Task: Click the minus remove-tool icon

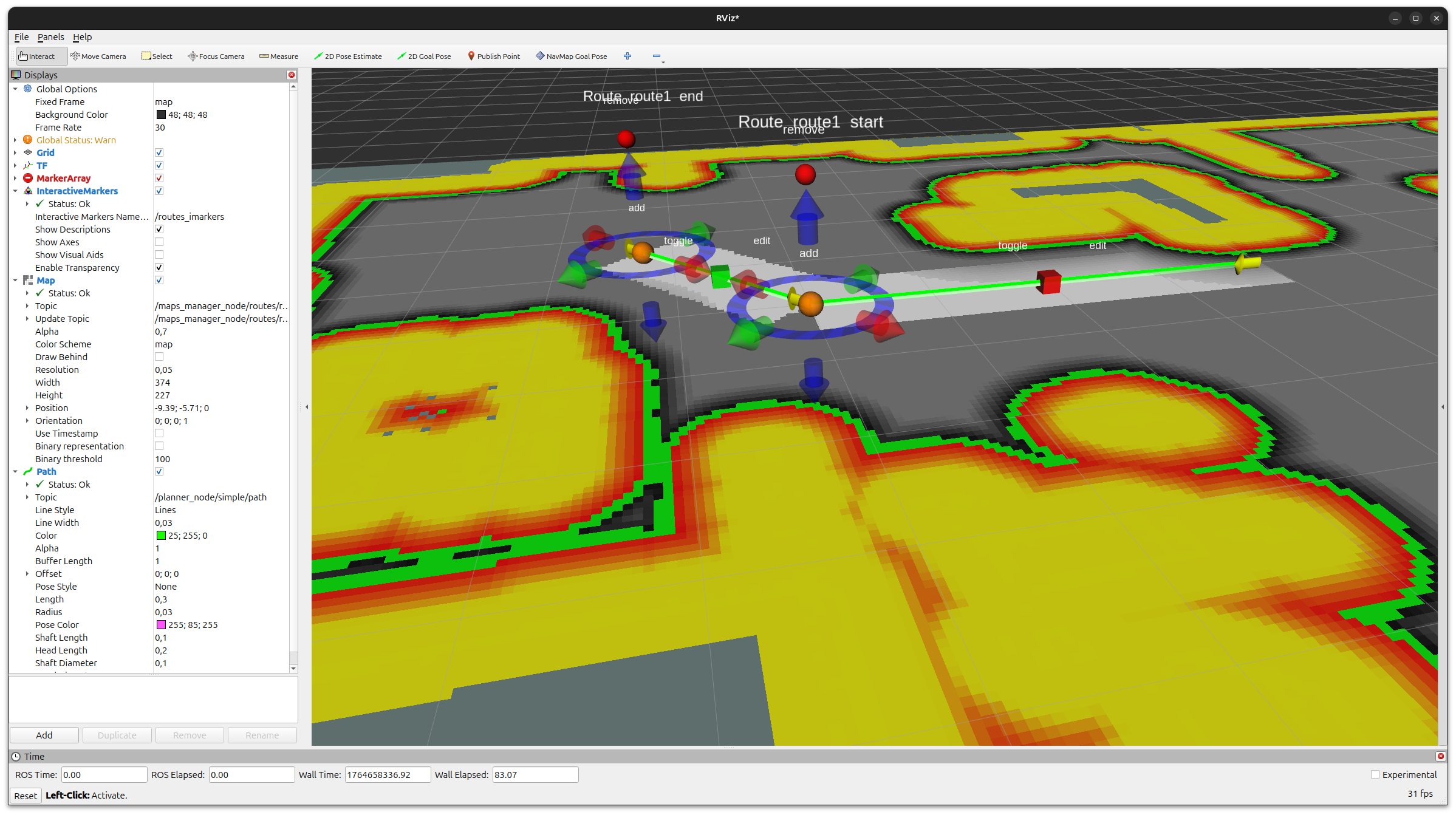Action: tap(657, 56)
